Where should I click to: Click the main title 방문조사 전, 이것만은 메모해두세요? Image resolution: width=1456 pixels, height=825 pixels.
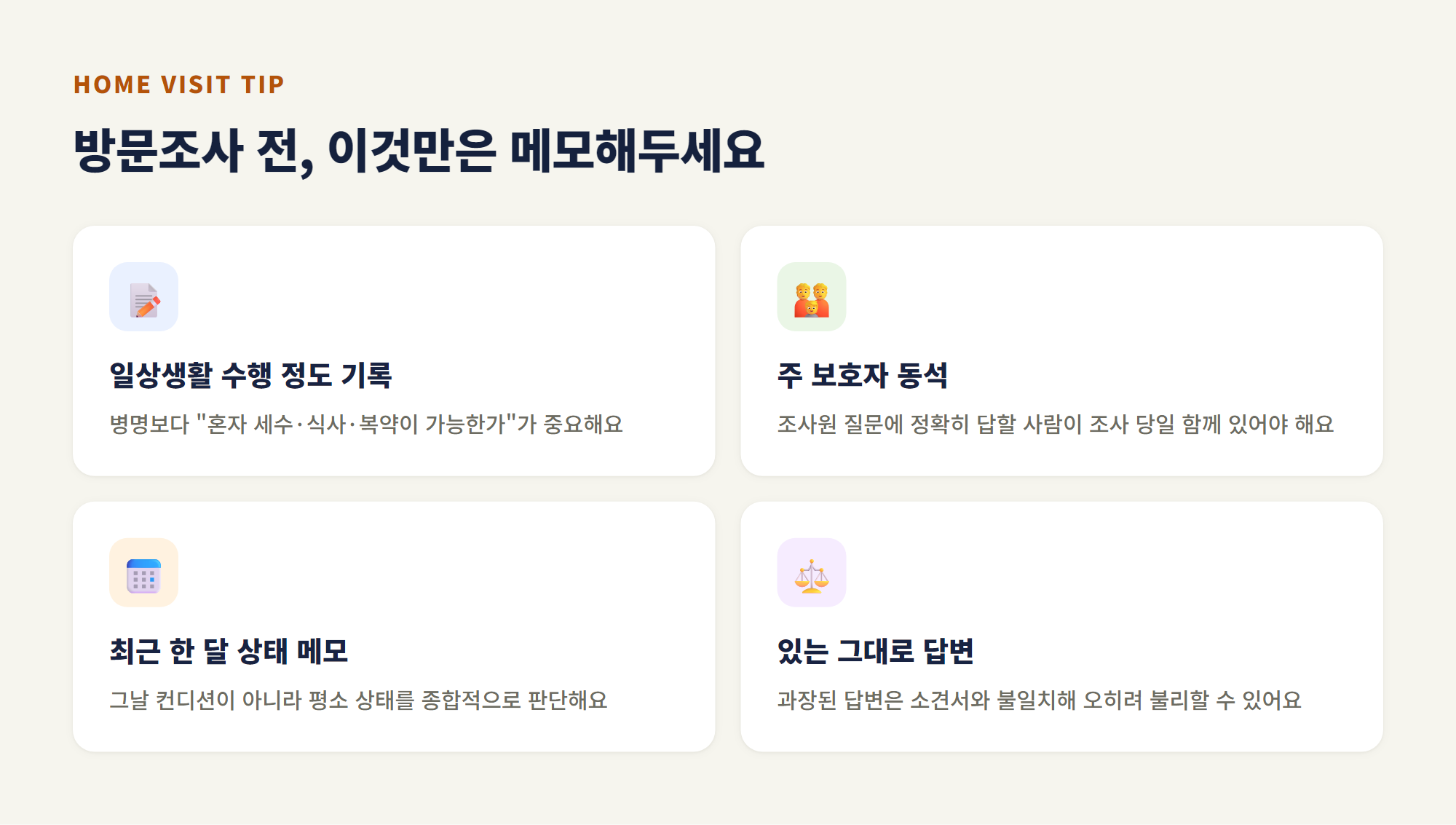419,151
